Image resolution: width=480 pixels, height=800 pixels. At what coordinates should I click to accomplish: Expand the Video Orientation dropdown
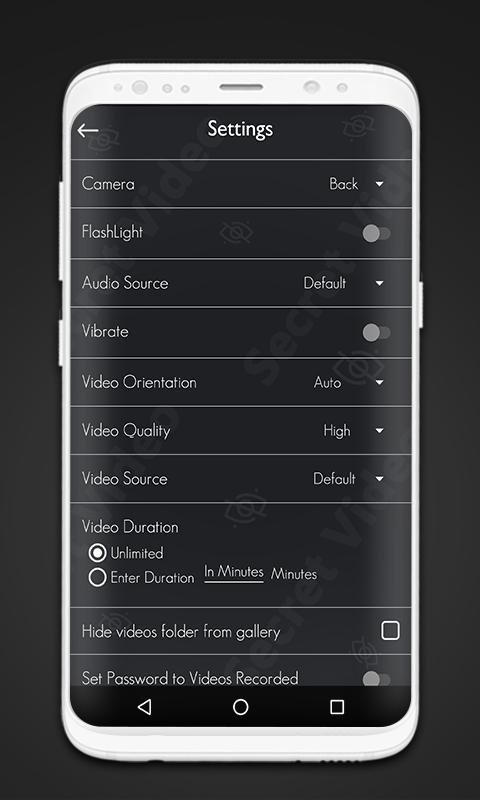349,382
